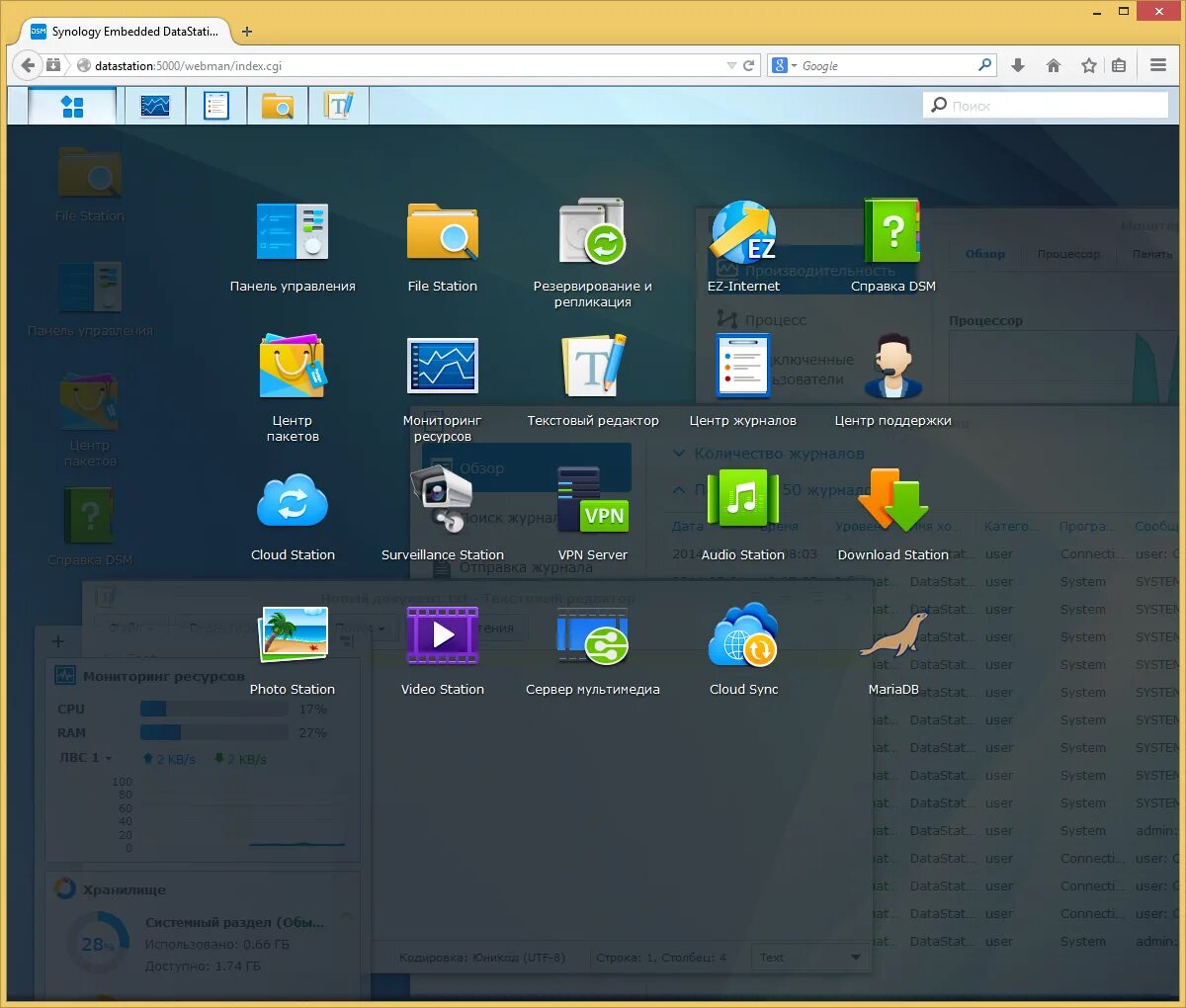Expand the Firefox menu with three bars
This screenshot has width=1186, height=1008.
pyautogui.click(x=1157, y=65)
